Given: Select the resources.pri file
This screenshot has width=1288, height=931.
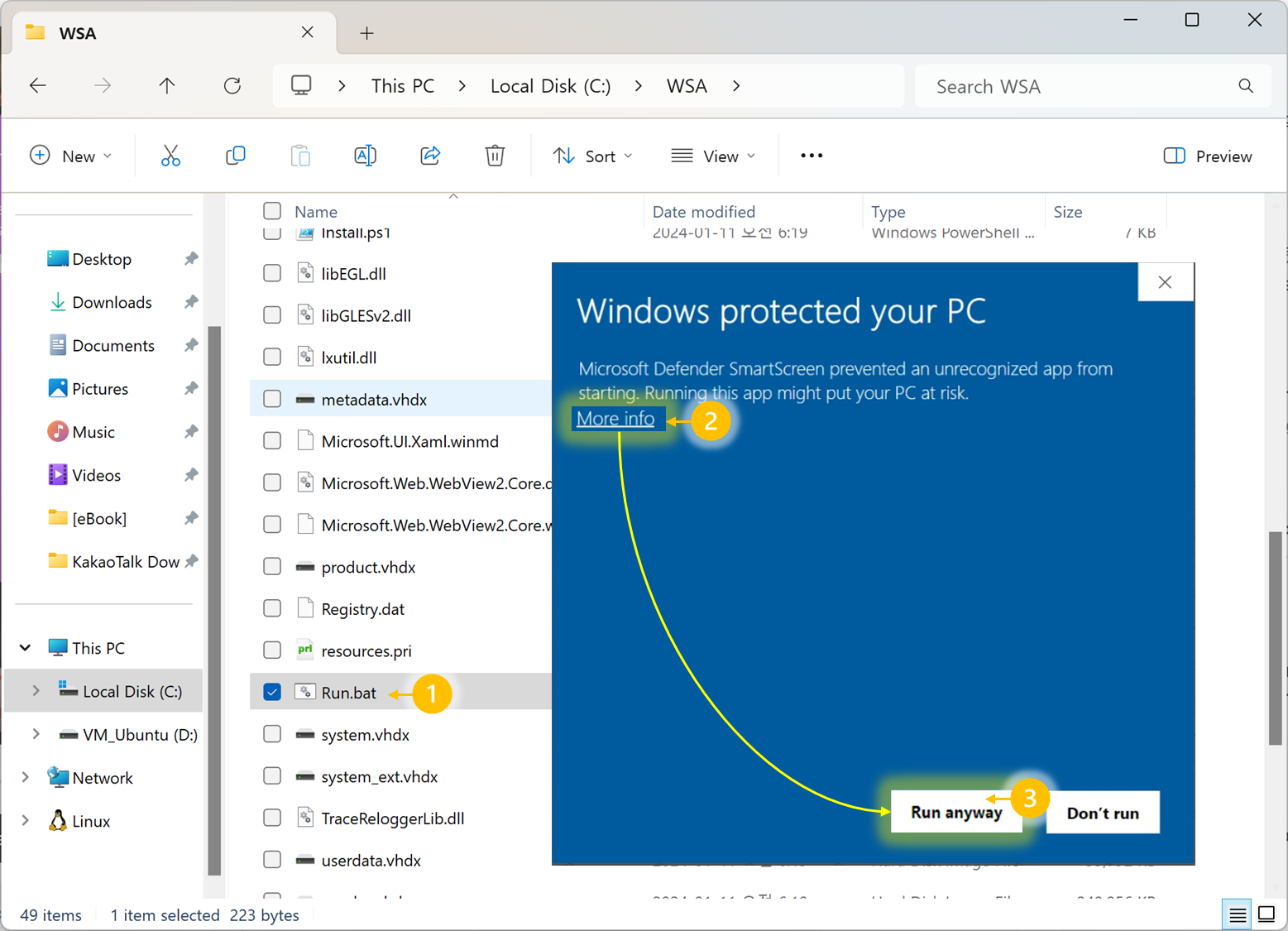Looking at the screenshot, I should (366, 650).
